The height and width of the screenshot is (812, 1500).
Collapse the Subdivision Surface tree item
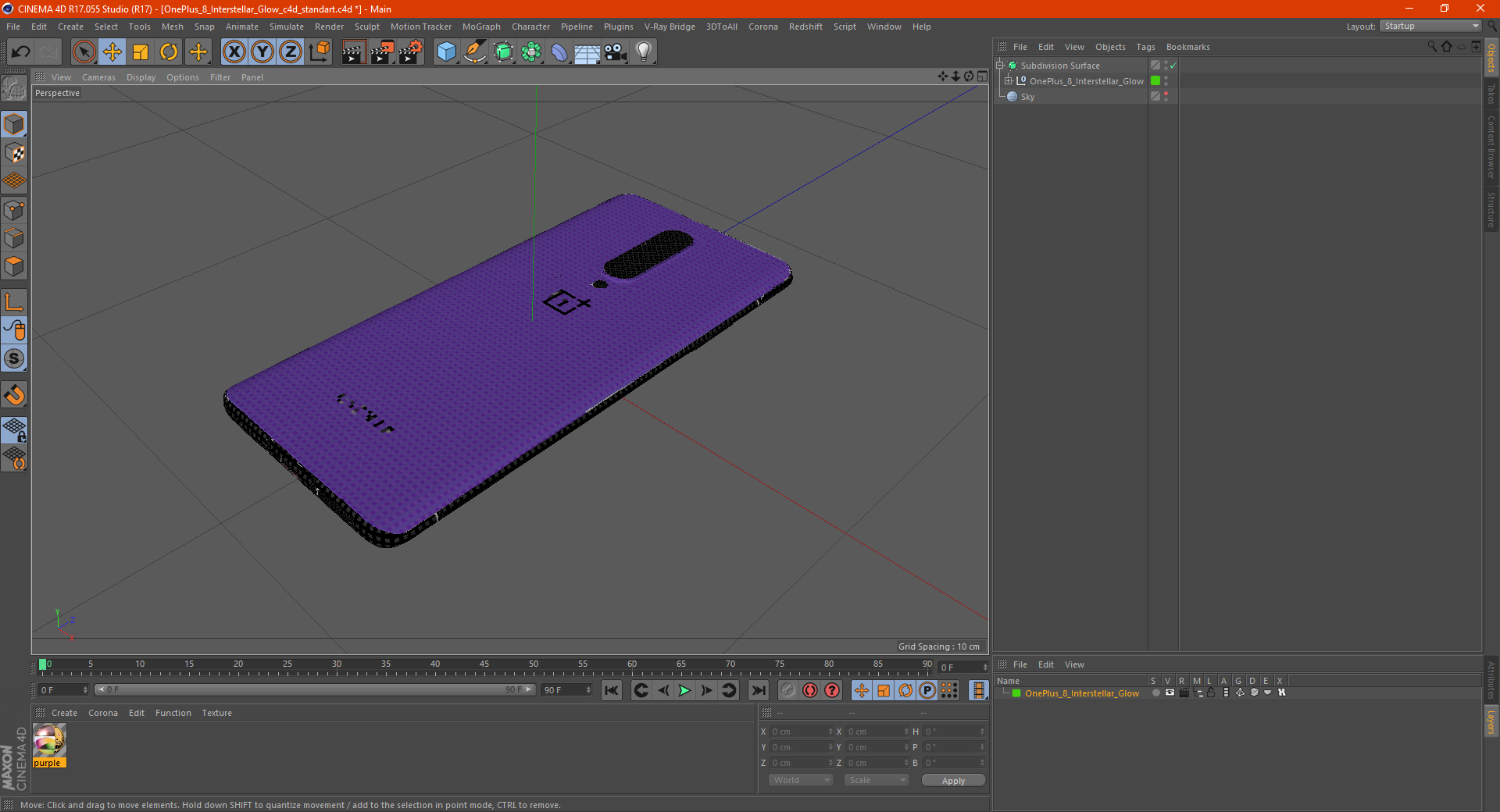999,66
